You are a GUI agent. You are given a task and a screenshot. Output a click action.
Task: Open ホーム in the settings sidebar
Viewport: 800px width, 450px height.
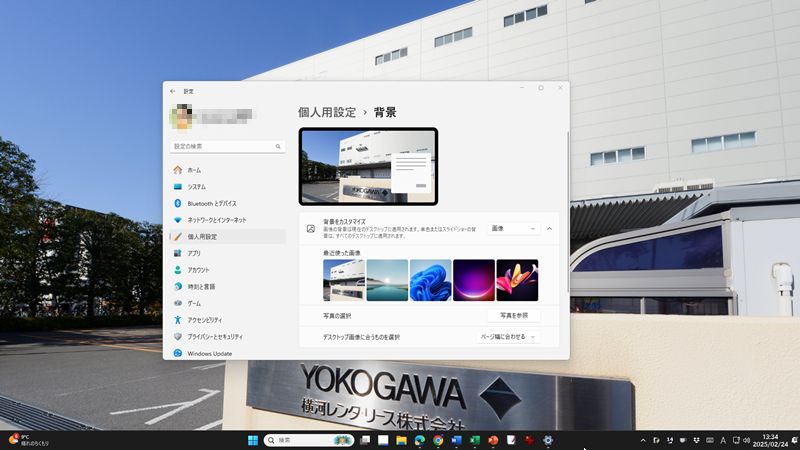click(x=228, y=170)
